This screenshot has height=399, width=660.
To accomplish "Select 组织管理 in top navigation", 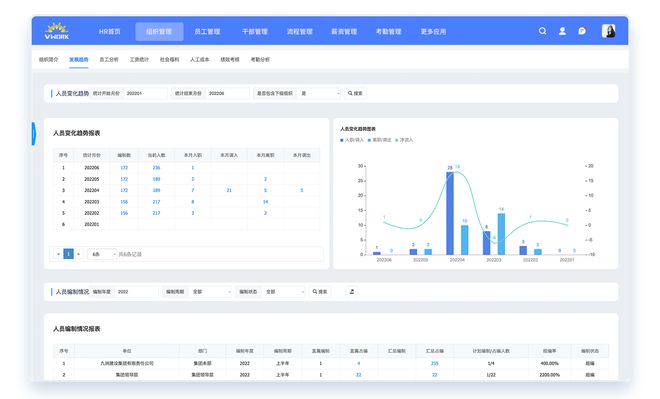I will click(159, 32).
